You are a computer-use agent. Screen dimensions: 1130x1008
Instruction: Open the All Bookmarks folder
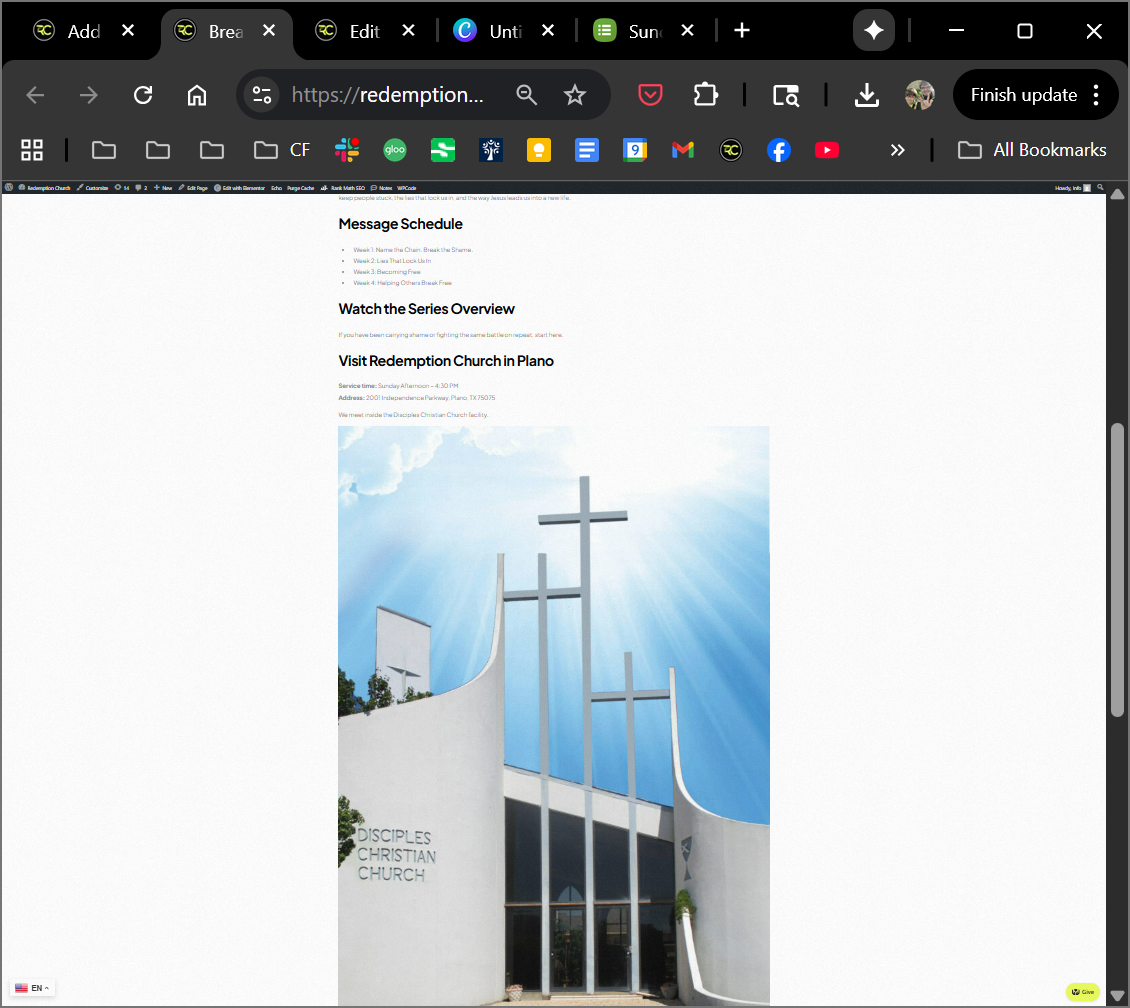pyautogui.click(x=1031, y=150)
